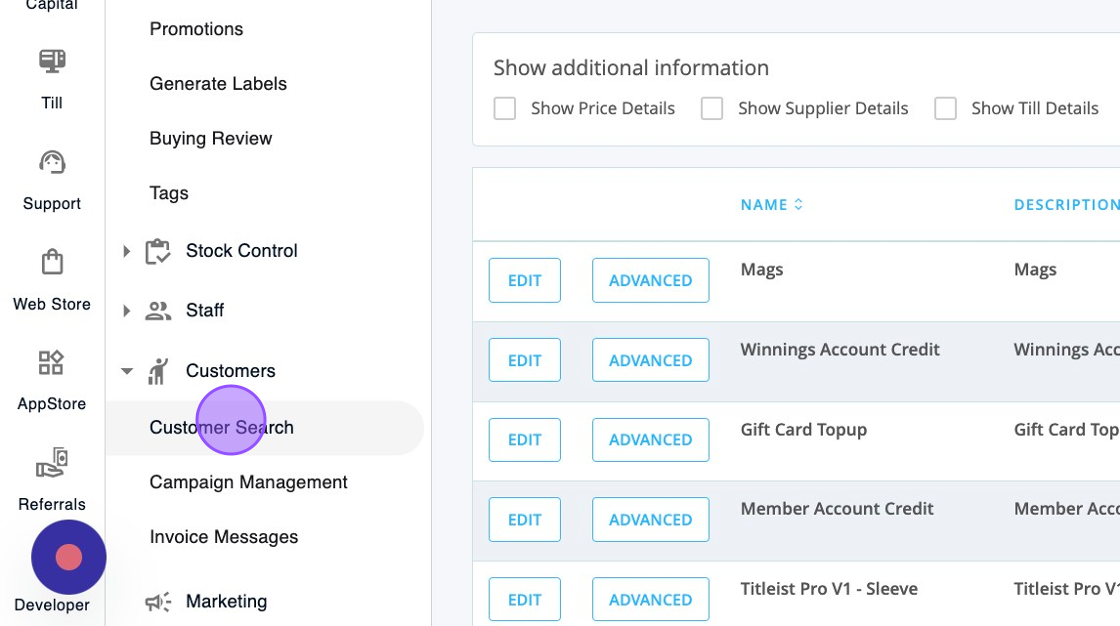Screen dimensions: 1120x626
Task: Enable Show Supplier Details checkbox
Action: [712, 109]
